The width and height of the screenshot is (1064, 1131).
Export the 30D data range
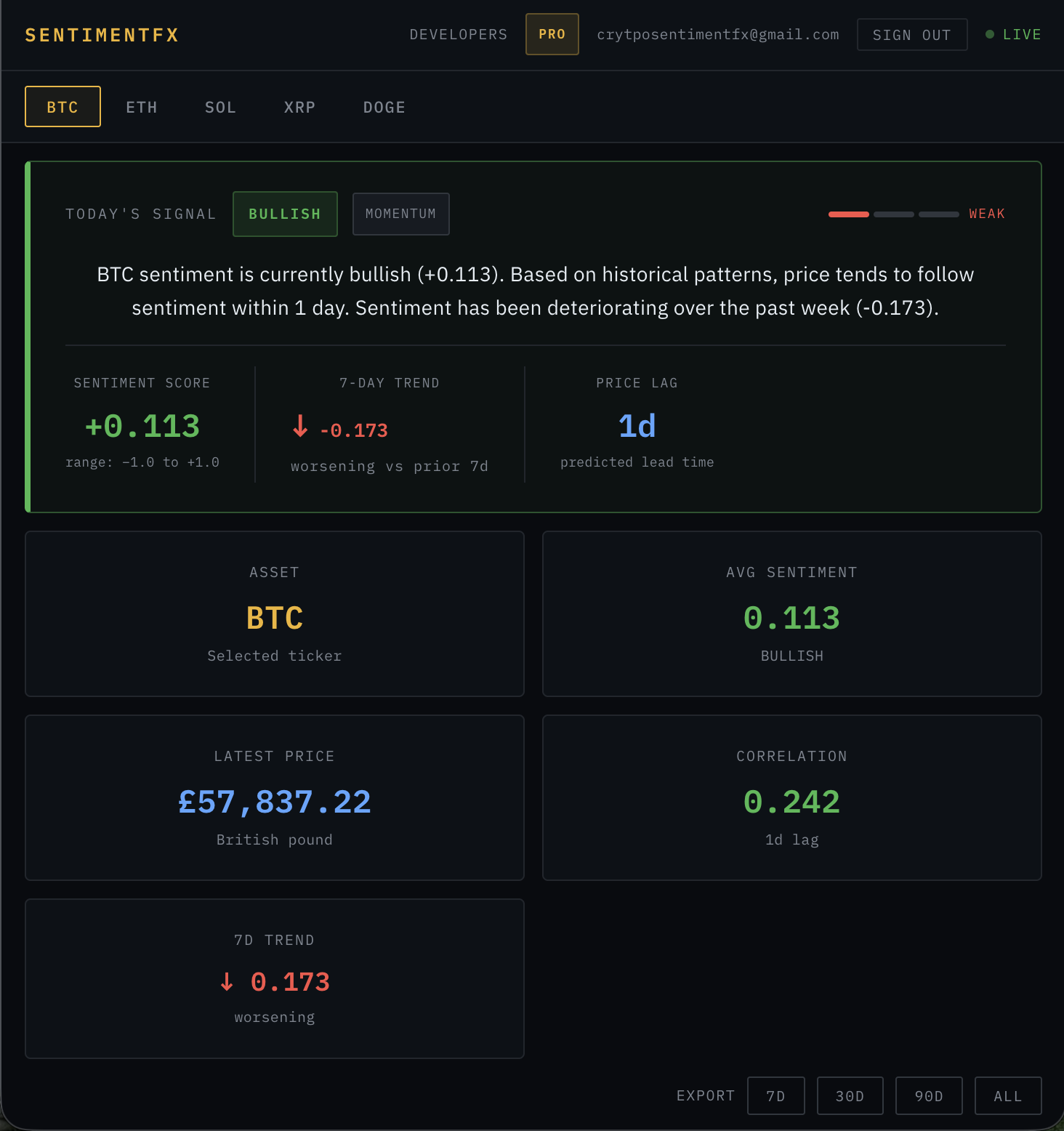[x=850, y=1095]
